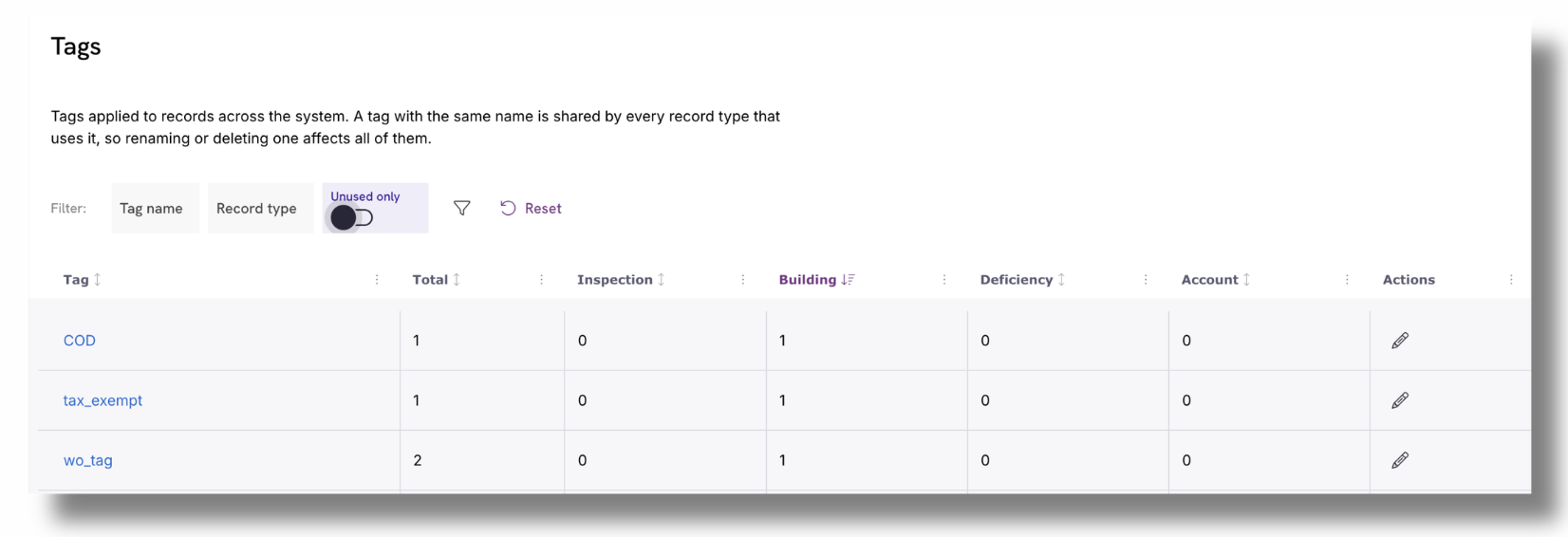Edit the tax_exempt tag with pencil icon
Image resolution: width=1568 pixels, height=537 pixels.
(x=1400, y=400)
